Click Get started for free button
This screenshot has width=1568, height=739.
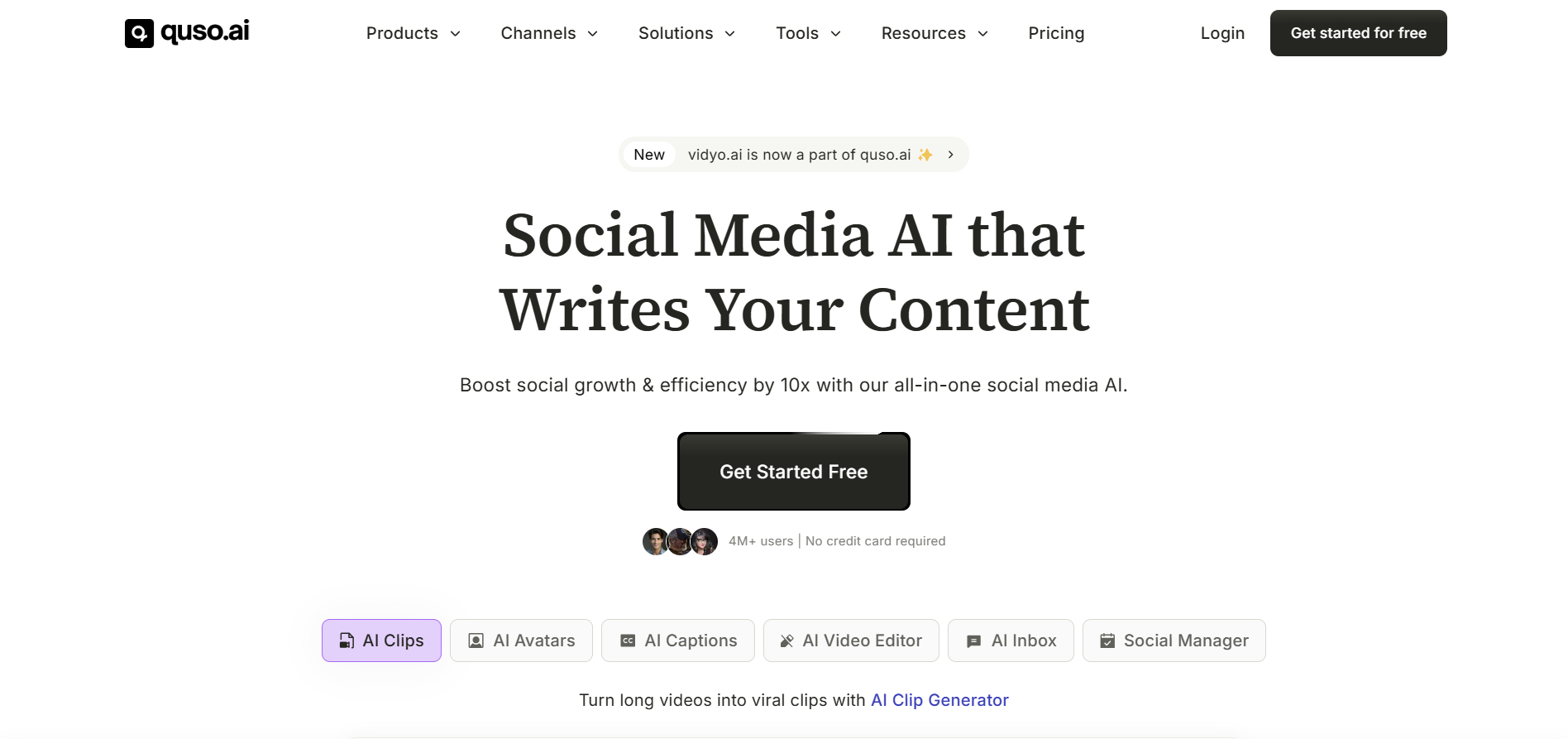(1359, 33)
